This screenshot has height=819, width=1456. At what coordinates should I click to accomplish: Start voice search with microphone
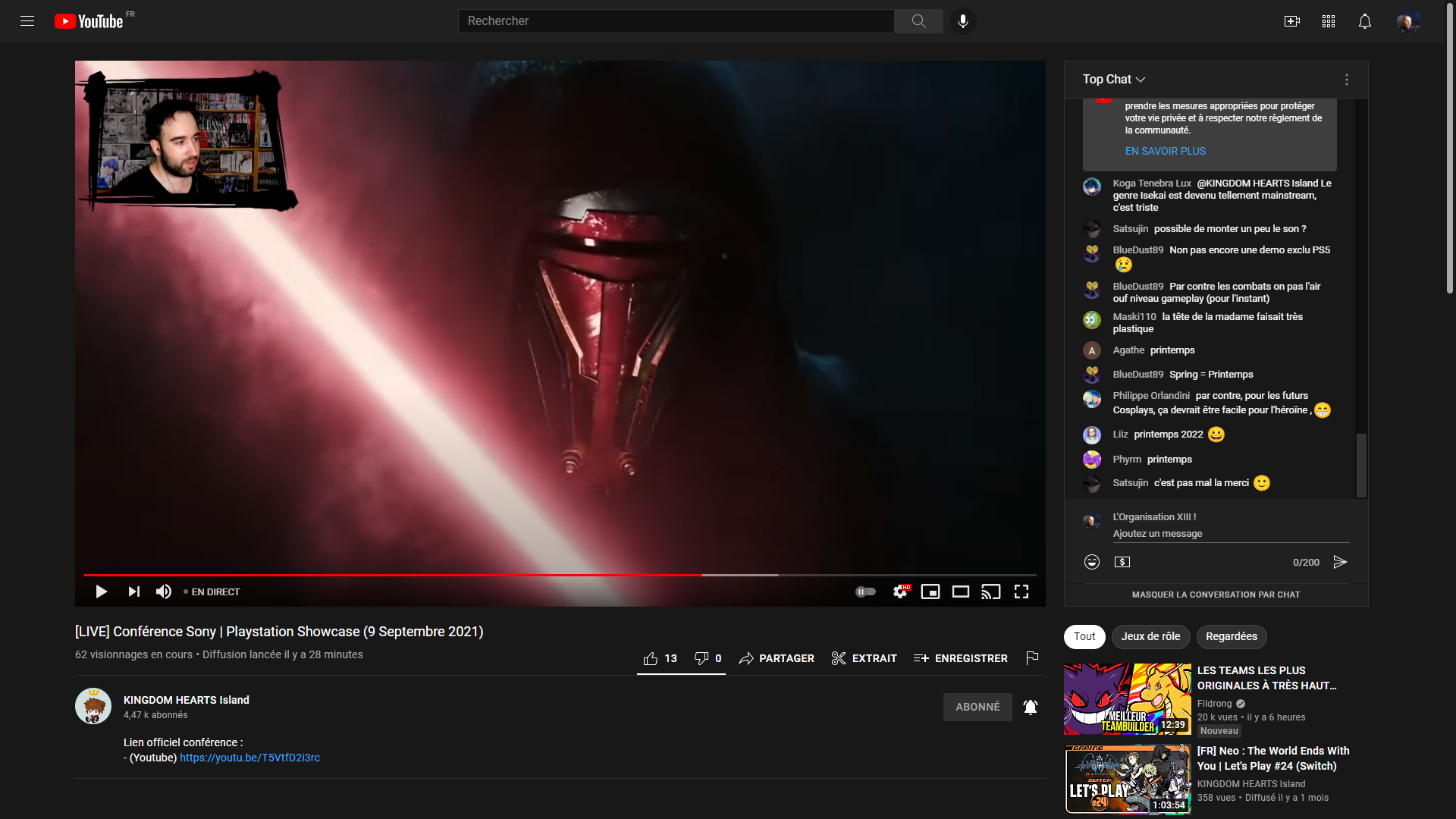click(963, 21)
